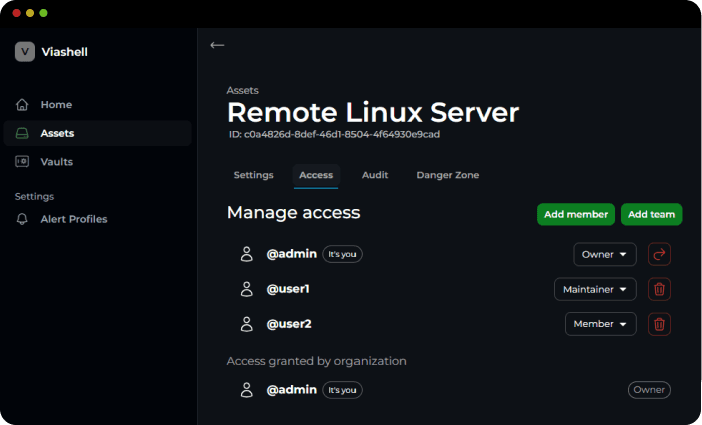This screenshot has height=425, width=702.
Task: Open the Member role dropdown for @user2
Action: 600,324
